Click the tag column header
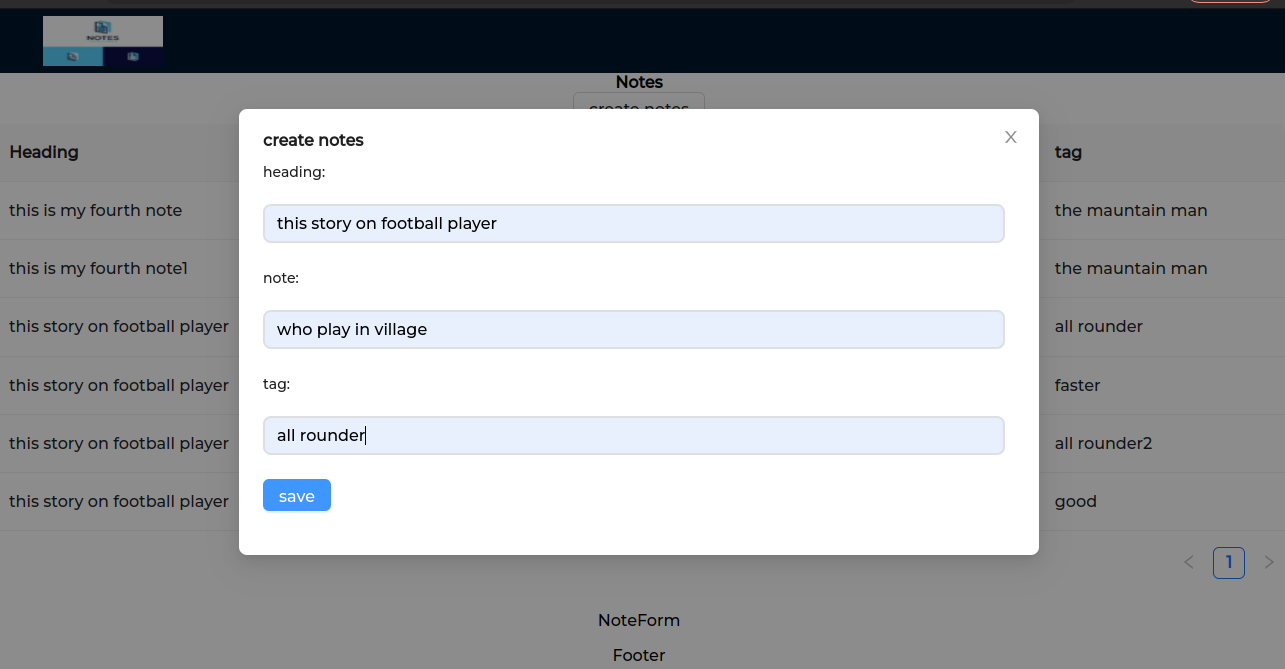The width and height of the screenshot is (1285, 669). click(1067, 152)
